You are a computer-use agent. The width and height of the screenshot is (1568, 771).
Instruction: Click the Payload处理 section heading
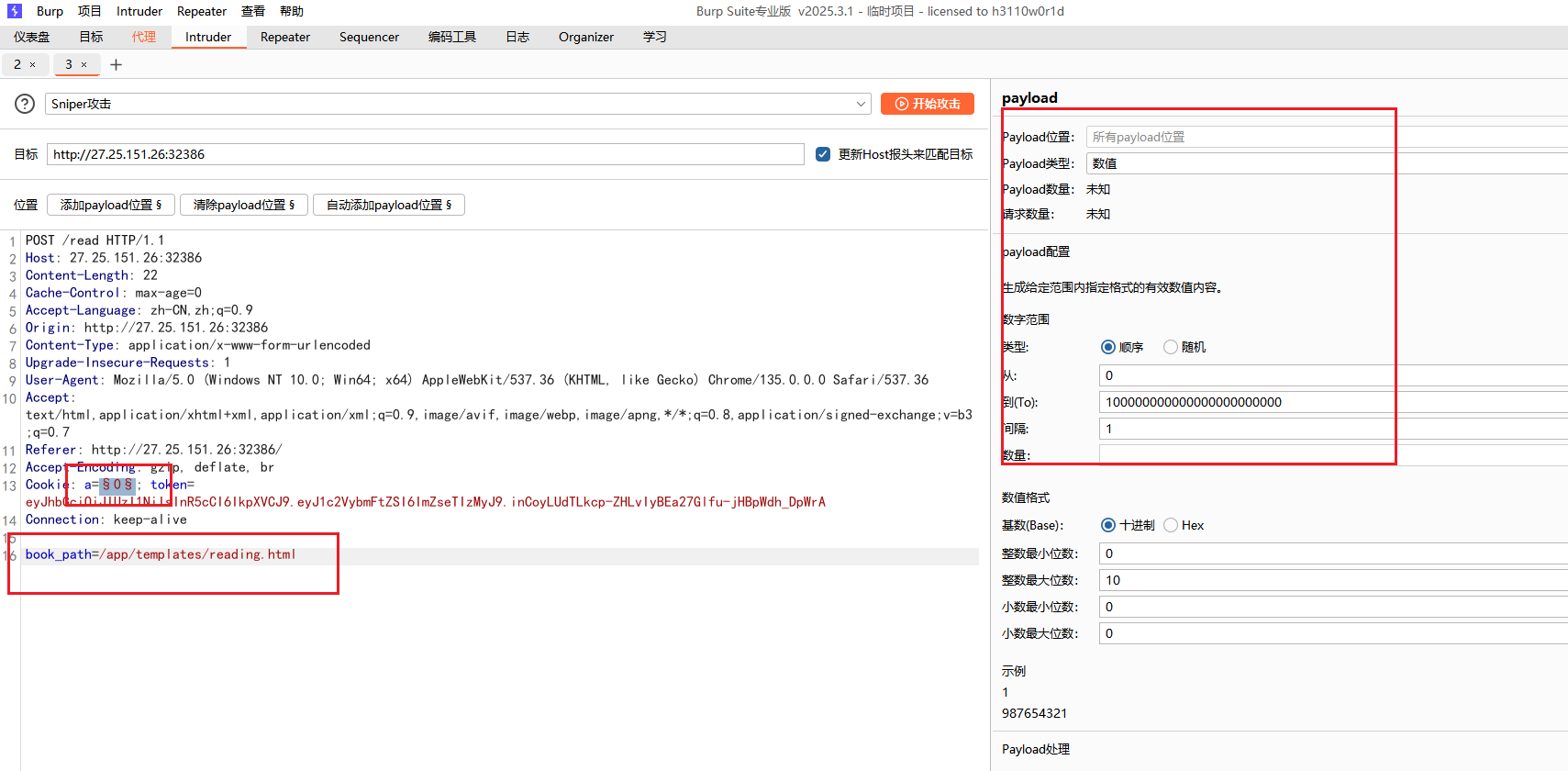point(1036,749)
